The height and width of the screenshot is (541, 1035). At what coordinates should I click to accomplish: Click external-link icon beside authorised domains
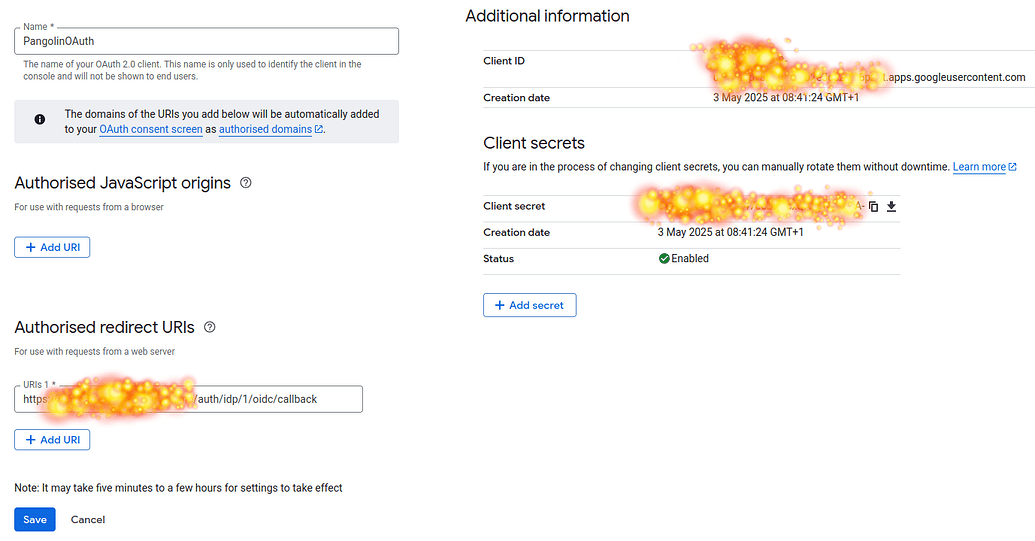pyautogui.click(x=319, y=130)
